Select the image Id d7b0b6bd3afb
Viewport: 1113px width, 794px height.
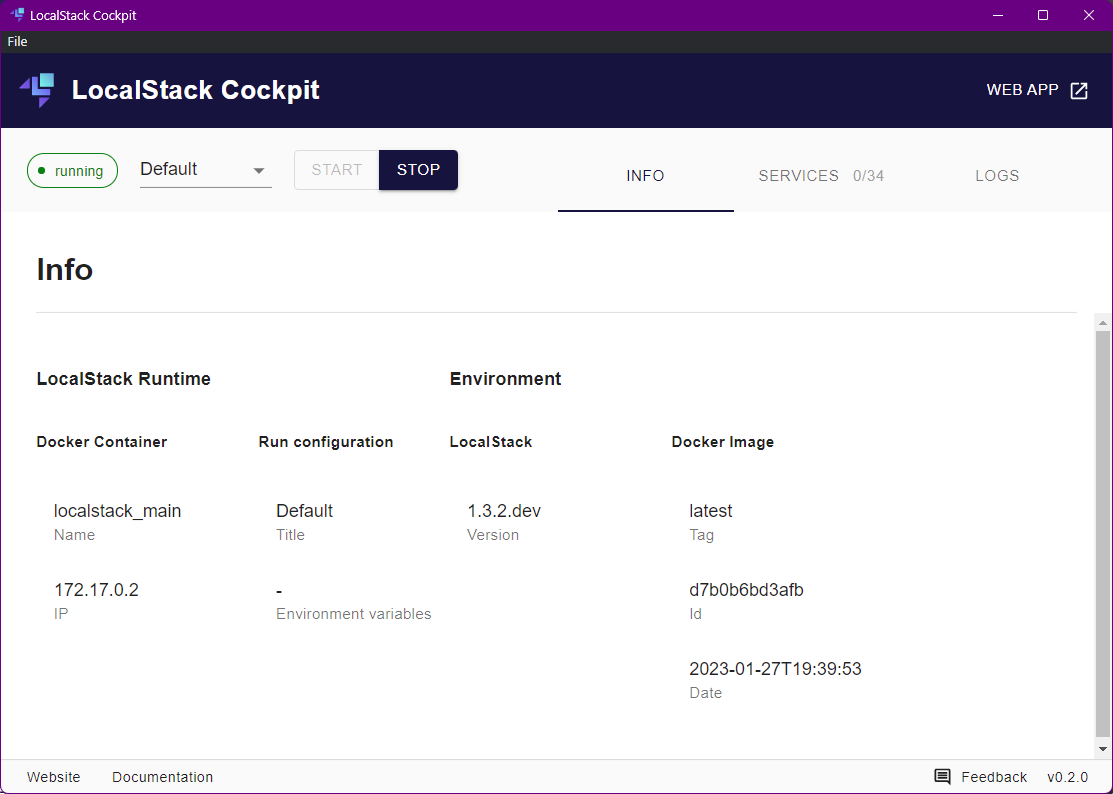746,590
